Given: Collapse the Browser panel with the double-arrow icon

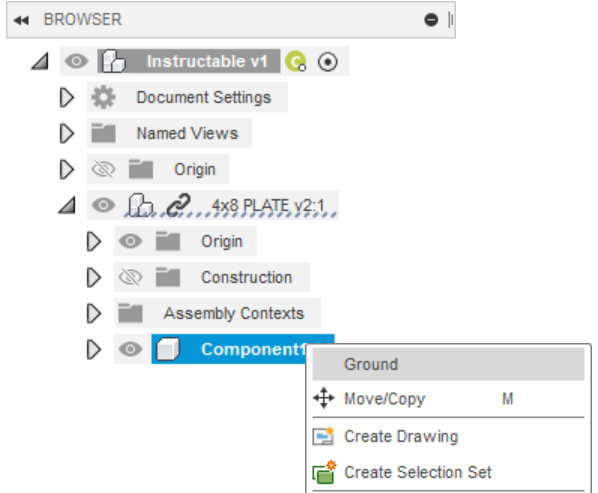Looking at the screenshot, I should pyautogui.click(x=21, y=20).
